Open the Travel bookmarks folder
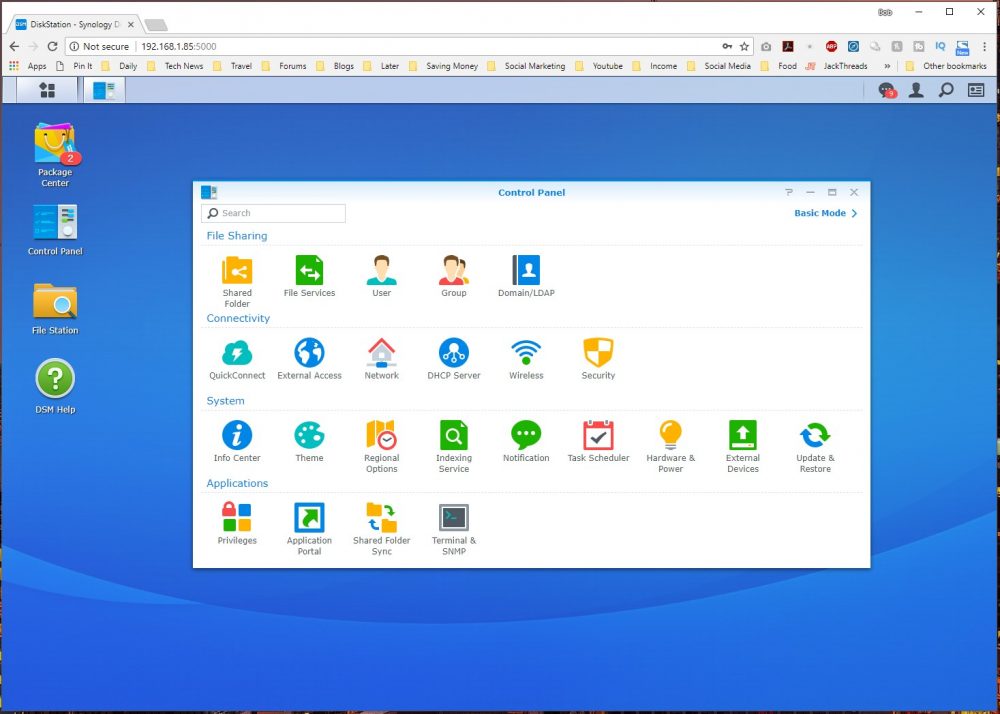1000x714 pixels. tap(233, 66)
